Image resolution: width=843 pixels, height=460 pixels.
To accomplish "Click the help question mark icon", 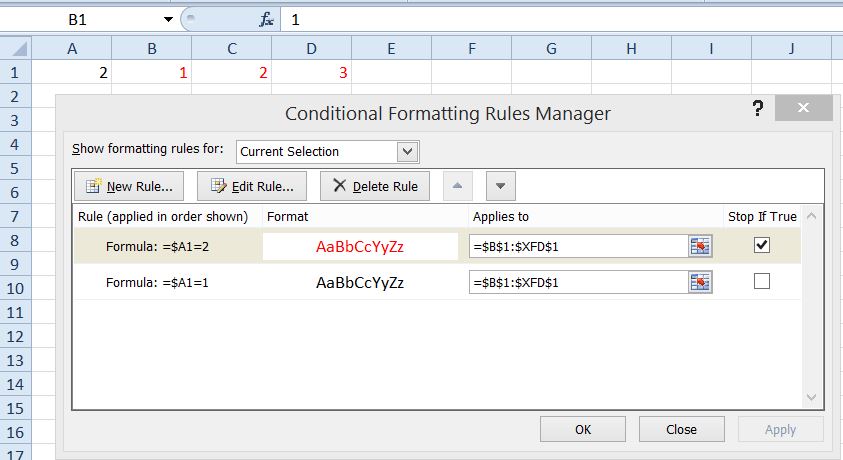I will pos(759,110).
